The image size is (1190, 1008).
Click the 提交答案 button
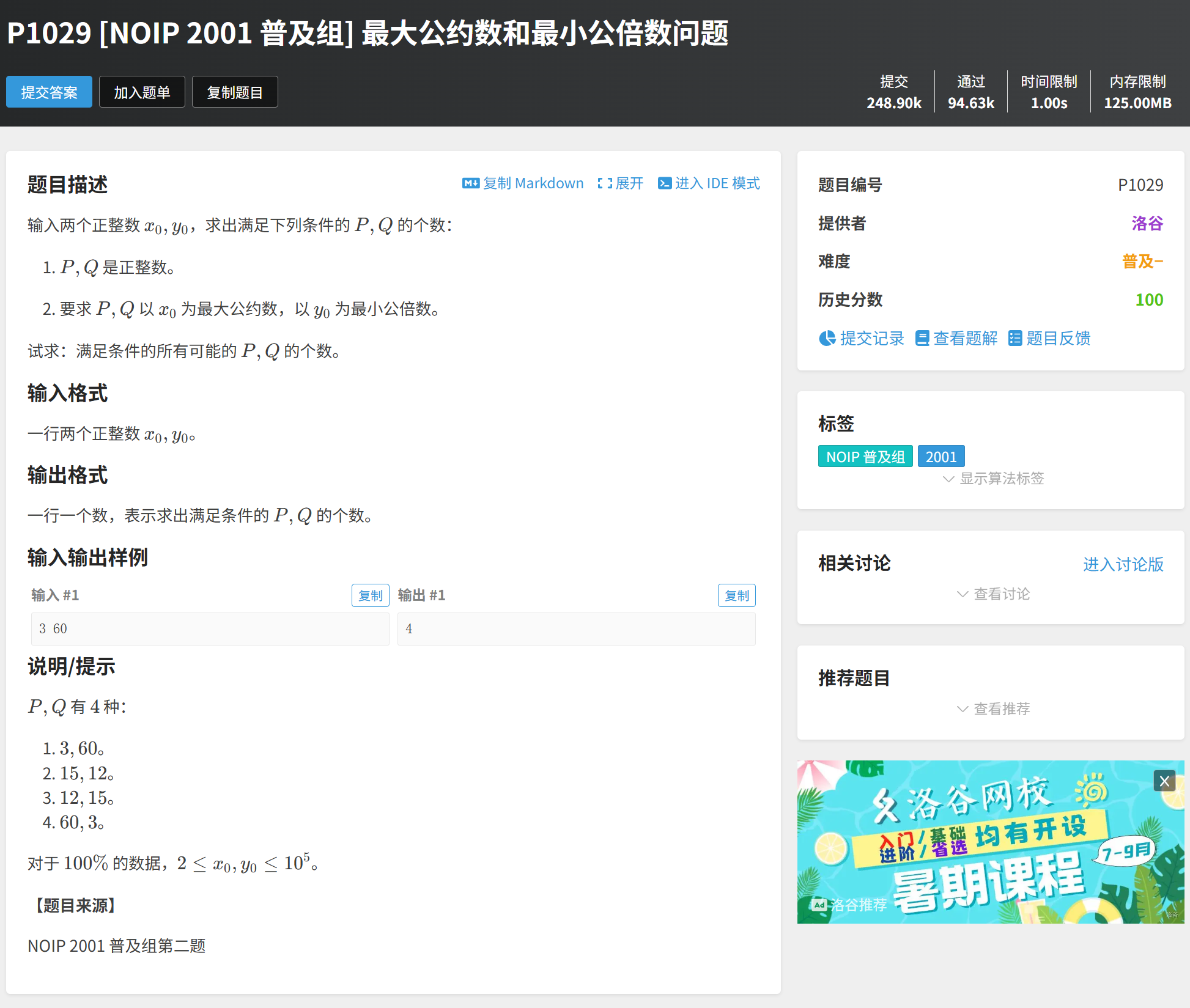(49, 92)
